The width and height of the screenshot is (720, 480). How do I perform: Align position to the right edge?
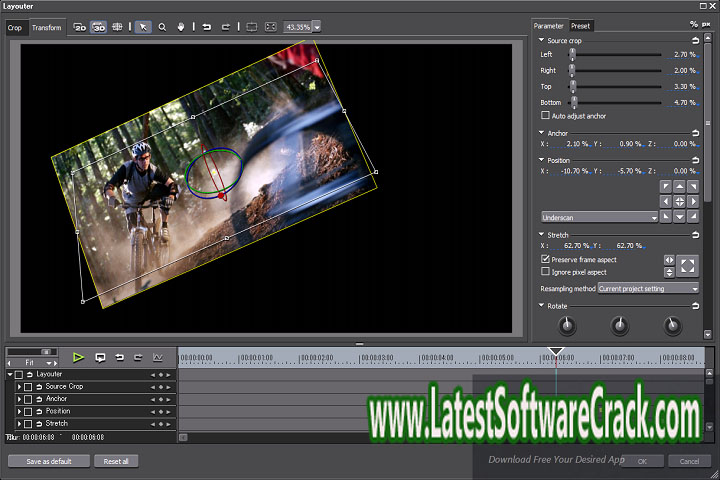click(693, 201)
